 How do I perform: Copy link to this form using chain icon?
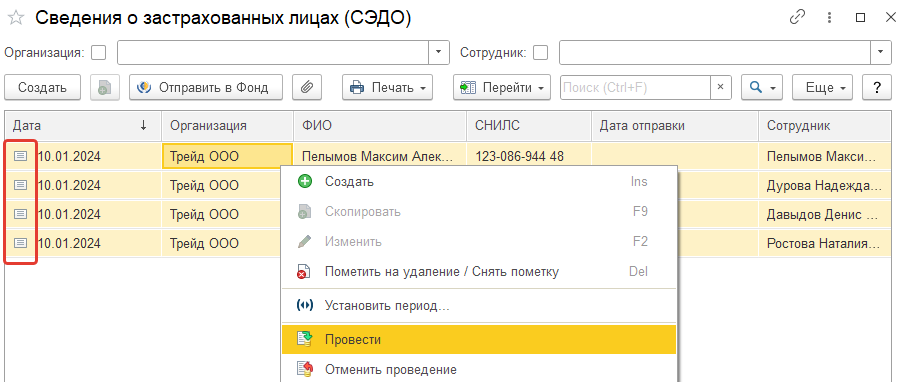coord(797,17)
